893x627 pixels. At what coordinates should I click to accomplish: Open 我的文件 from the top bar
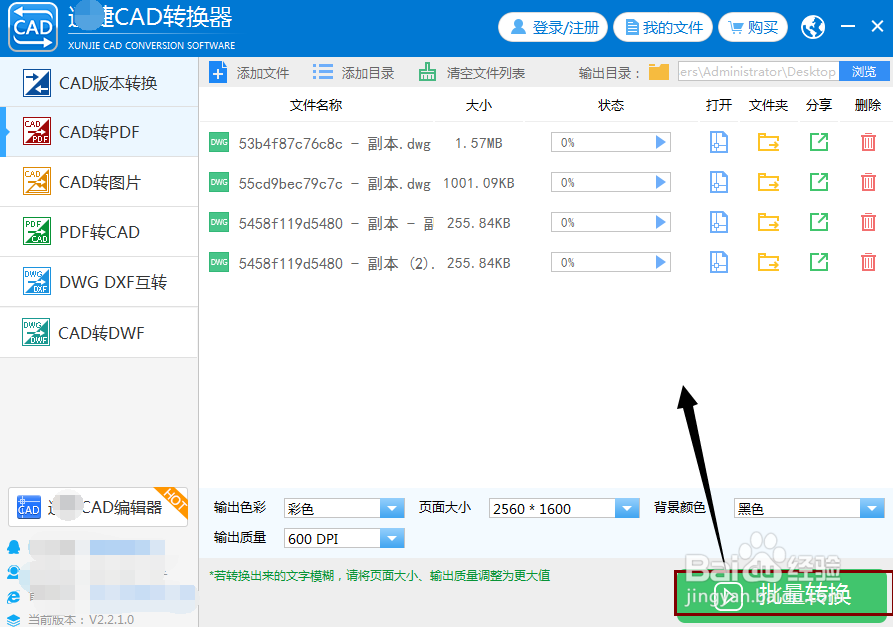point(663,27)
